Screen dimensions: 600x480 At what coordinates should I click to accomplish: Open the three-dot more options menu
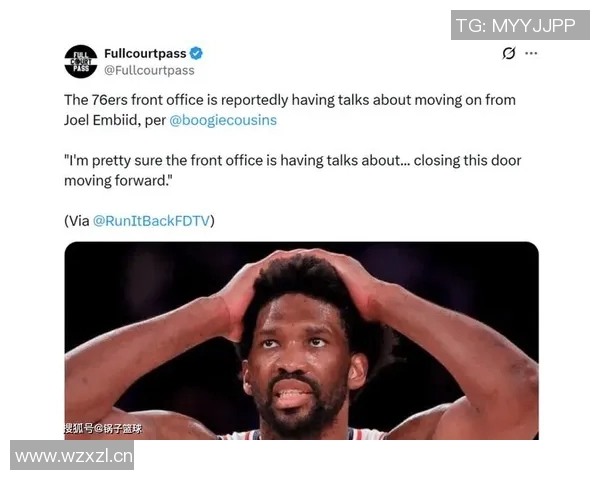tap(531, 53)
